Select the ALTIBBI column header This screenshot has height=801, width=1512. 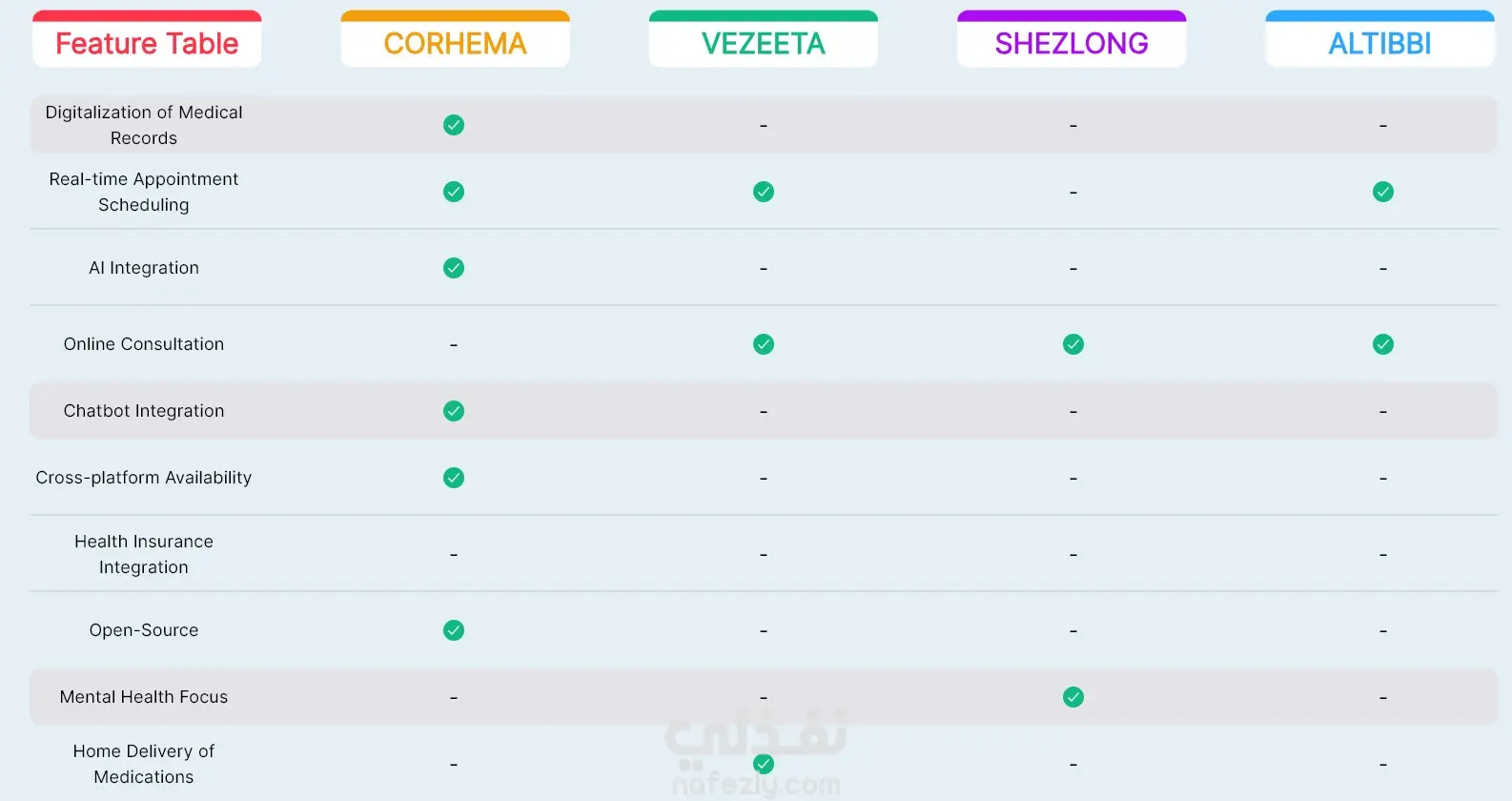[1379, 43]
